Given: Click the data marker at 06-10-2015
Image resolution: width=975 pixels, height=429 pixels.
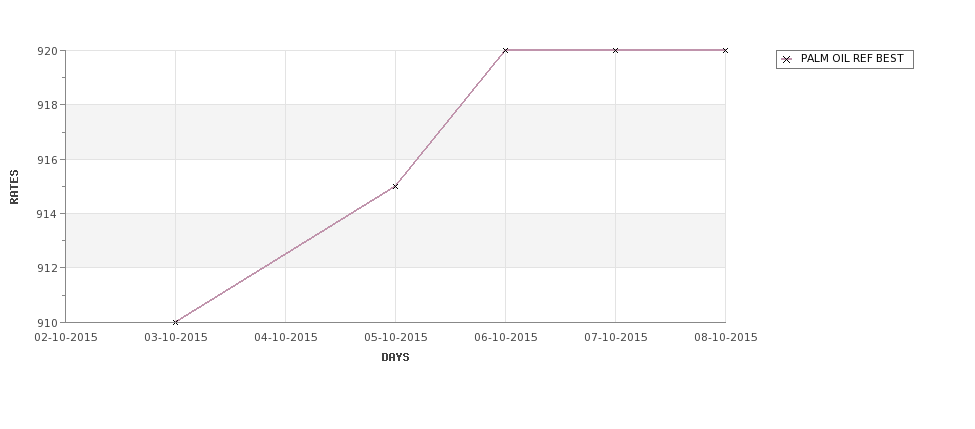Looking at the screenshot, I should pos(506,50).
